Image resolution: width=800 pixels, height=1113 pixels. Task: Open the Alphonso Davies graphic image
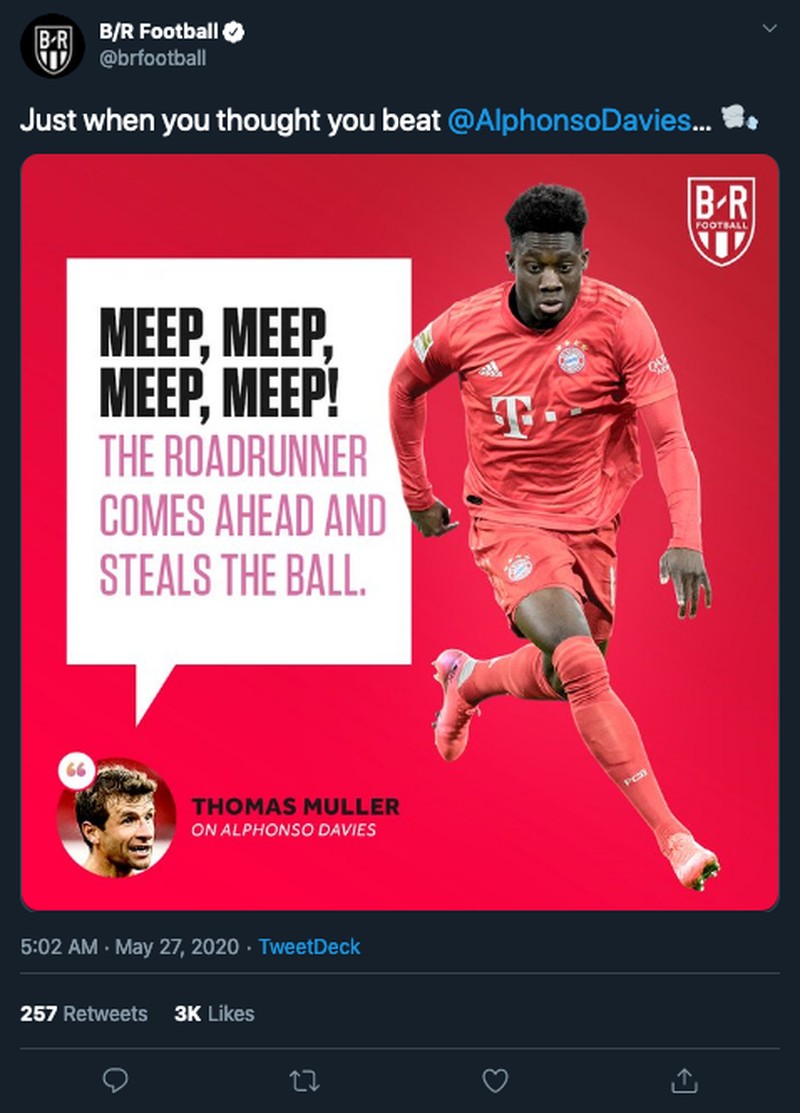tap(400, 532)
